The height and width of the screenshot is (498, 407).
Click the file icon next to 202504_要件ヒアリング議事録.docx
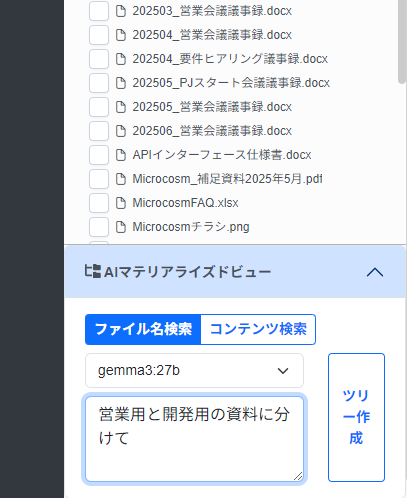tap(120, 59)
